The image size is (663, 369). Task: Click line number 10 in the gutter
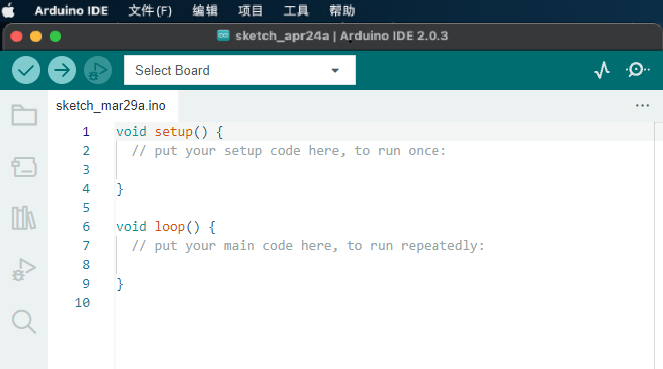(x=82, y=303)
